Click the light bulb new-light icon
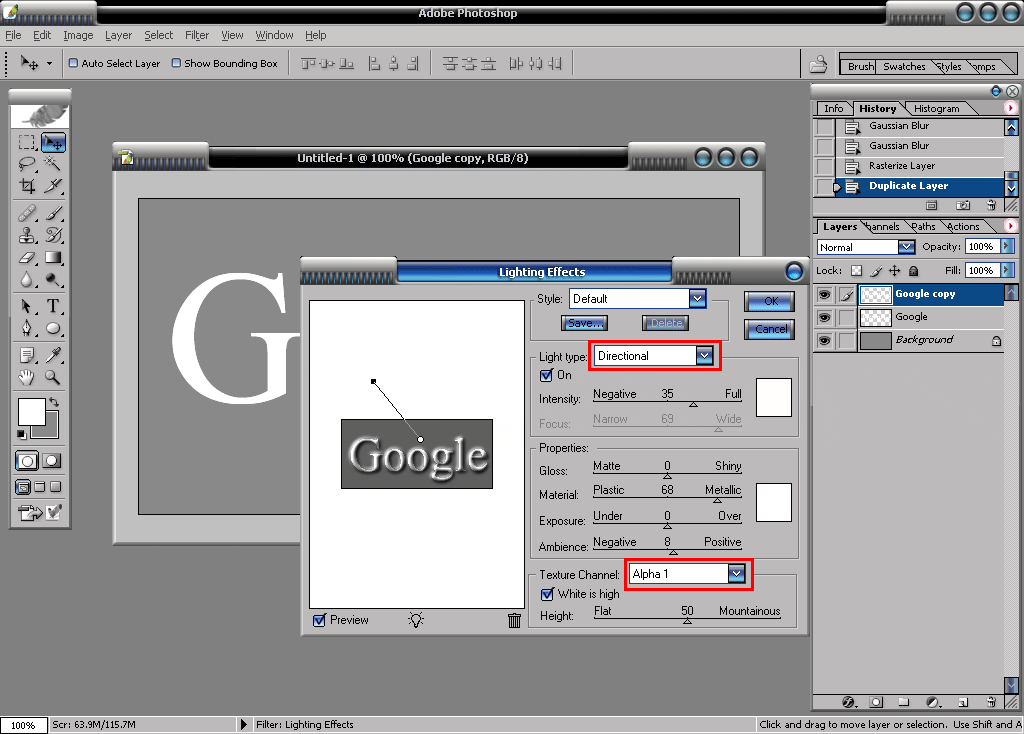Viewport: 1024px width, 734px height. (x=416, y=620)
